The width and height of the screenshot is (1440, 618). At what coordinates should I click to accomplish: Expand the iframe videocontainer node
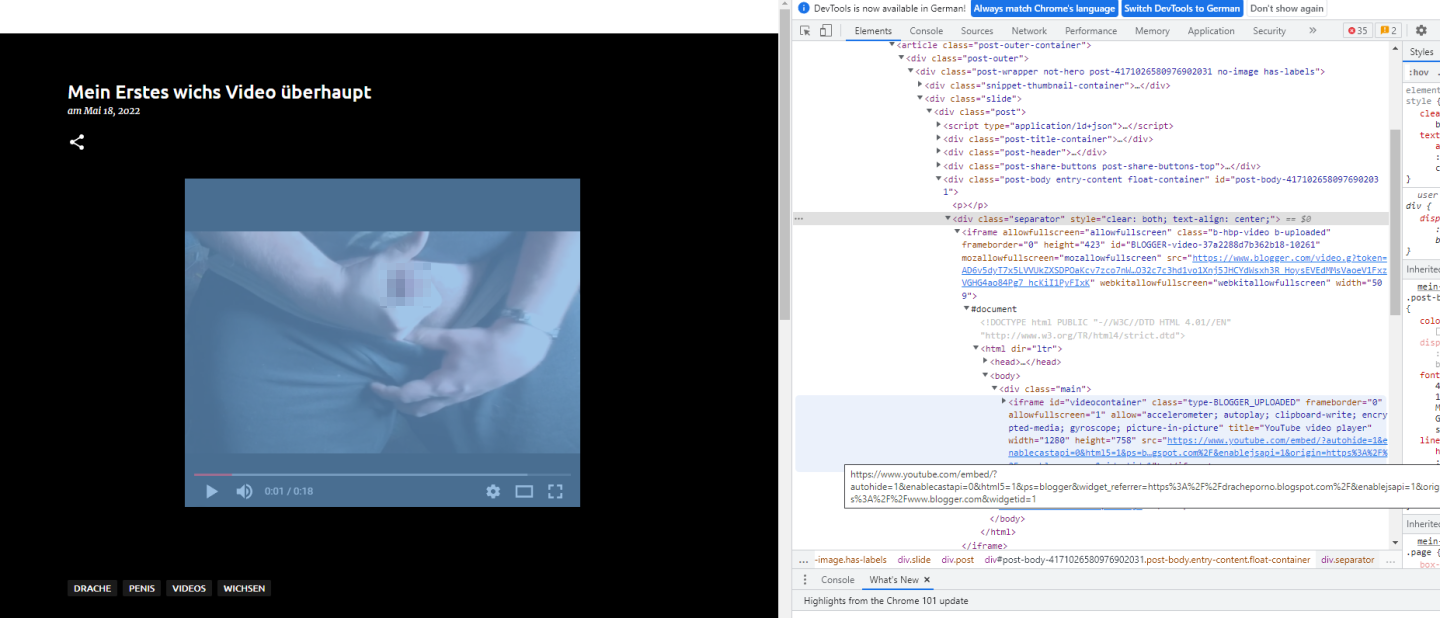(1004, 402)
